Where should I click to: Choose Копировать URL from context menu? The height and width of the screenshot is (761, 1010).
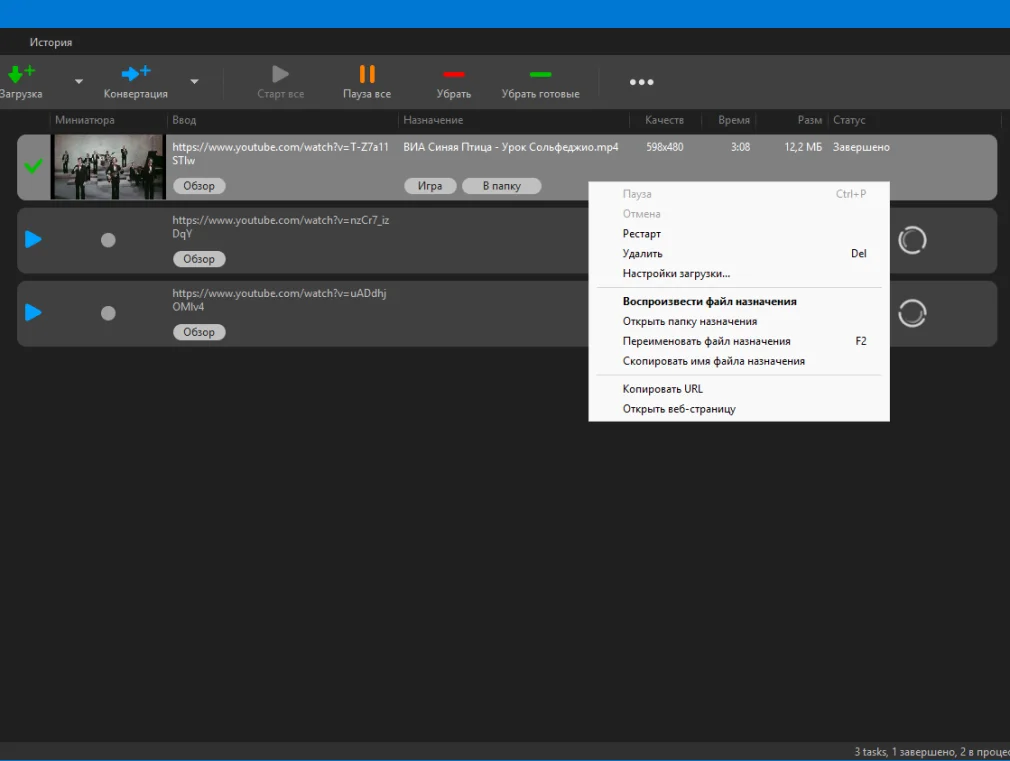point(662,389)
